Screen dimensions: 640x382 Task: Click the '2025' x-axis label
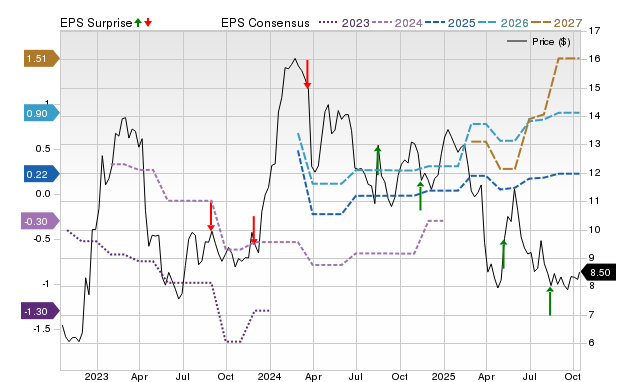coord(443,377)
